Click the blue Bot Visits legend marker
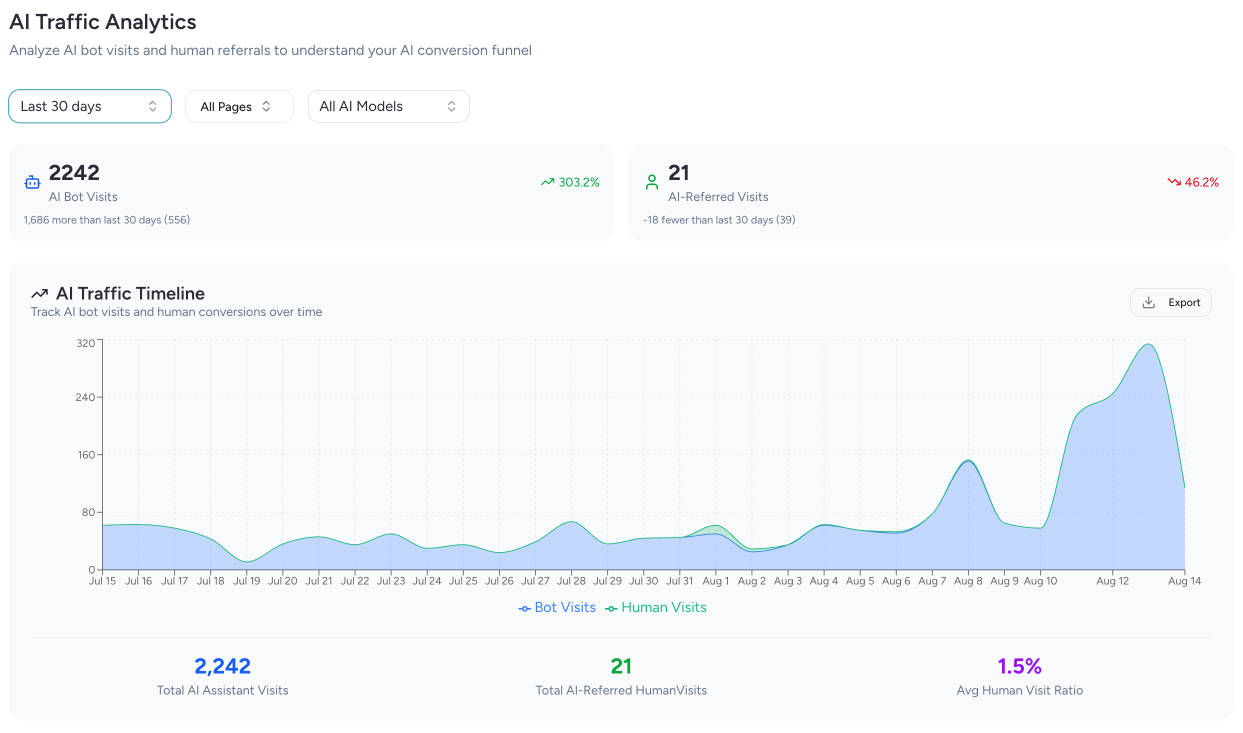1243x733 pixels. 524,608
